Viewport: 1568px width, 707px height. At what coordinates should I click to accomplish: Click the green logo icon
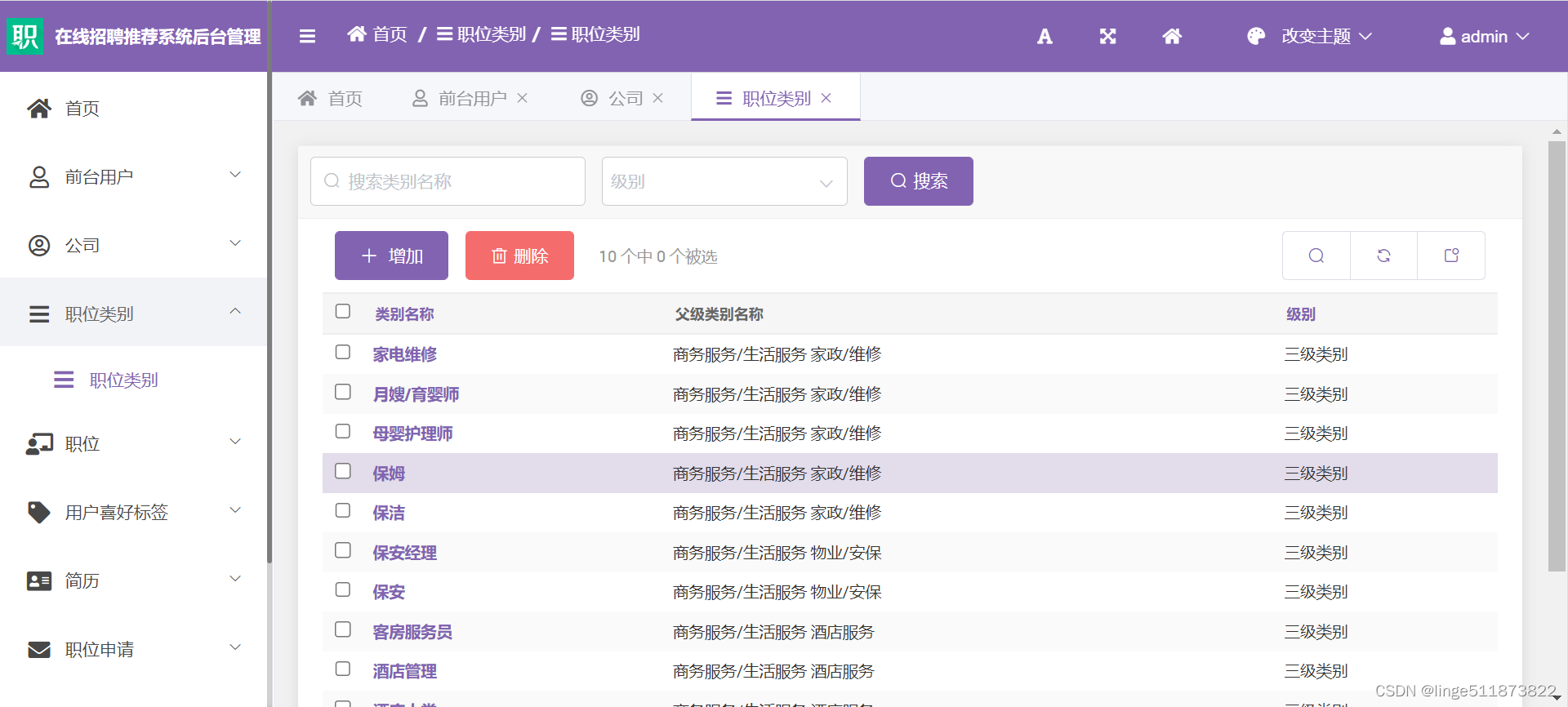24,36
